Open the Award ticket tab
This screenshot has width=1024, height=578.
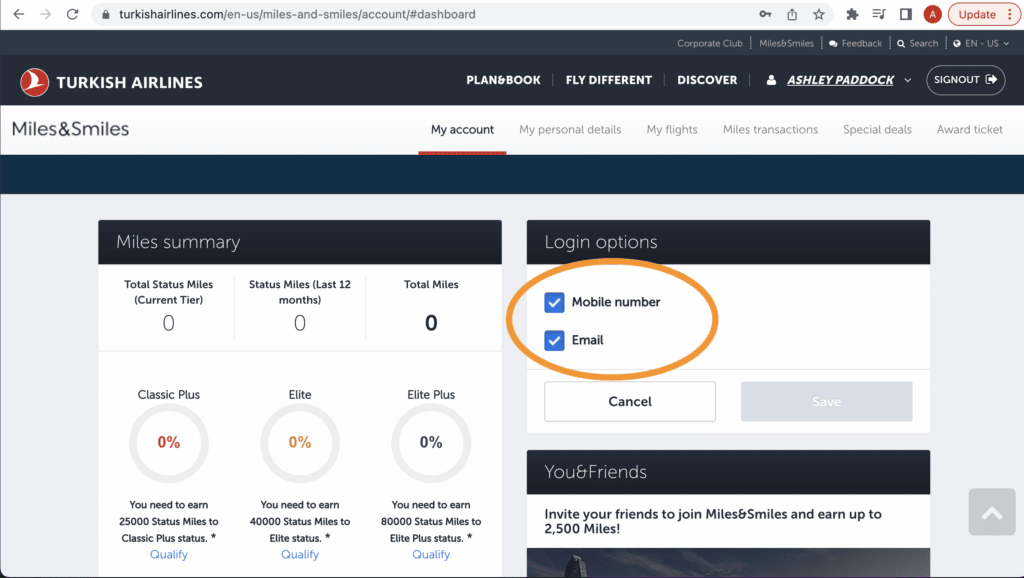pyautogui.click(x=970, y=129)
